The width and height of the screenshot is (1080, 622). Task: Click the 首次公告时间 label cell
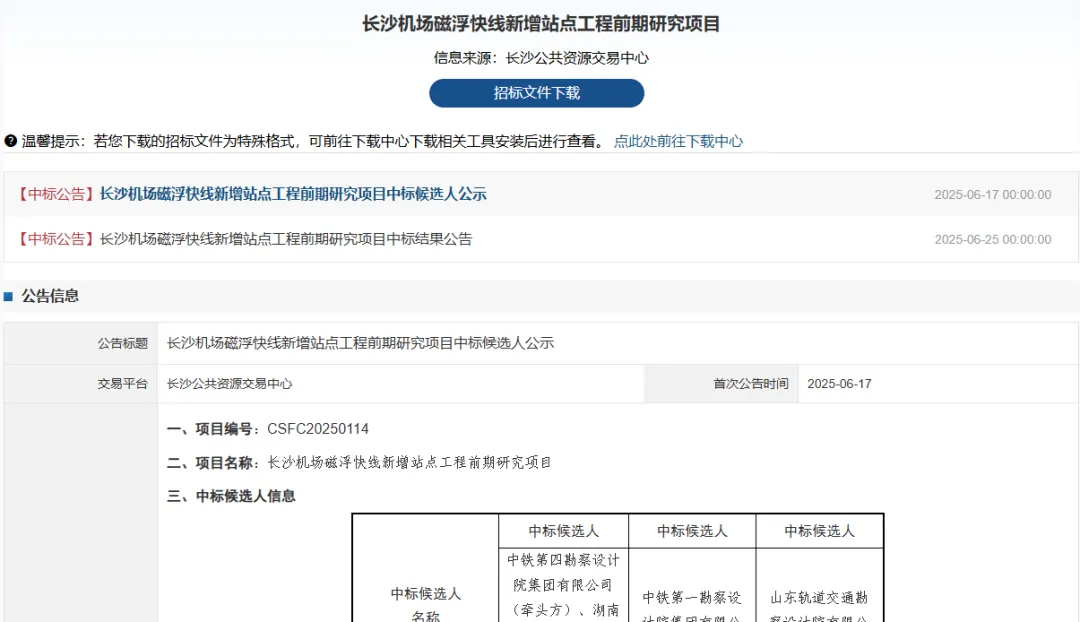coord(721,384)
